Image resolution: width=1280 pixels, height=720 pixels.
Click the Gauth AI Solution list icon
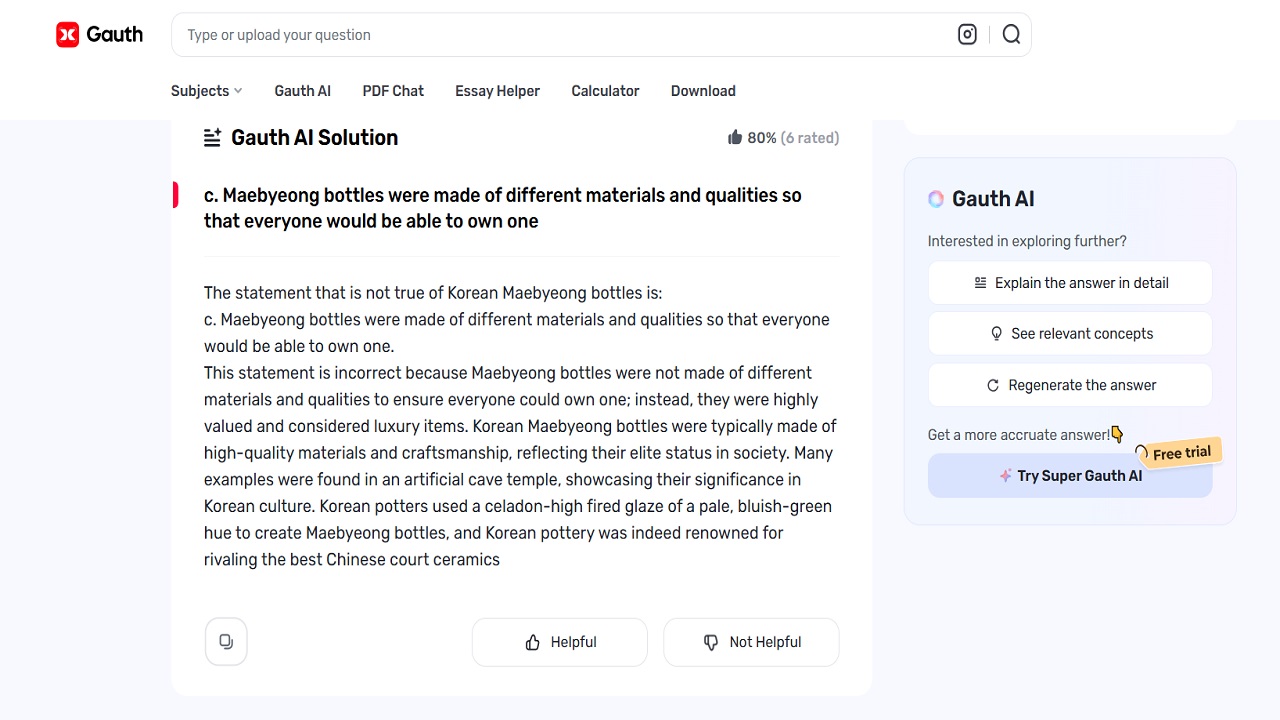pos(212,138)
